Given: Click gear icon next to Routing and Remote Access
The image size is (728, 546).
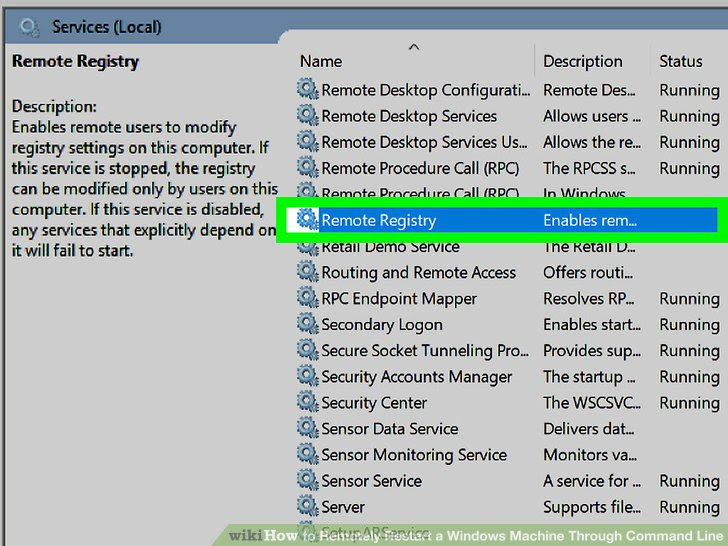Looking at the screenshot, I should 307,272.
